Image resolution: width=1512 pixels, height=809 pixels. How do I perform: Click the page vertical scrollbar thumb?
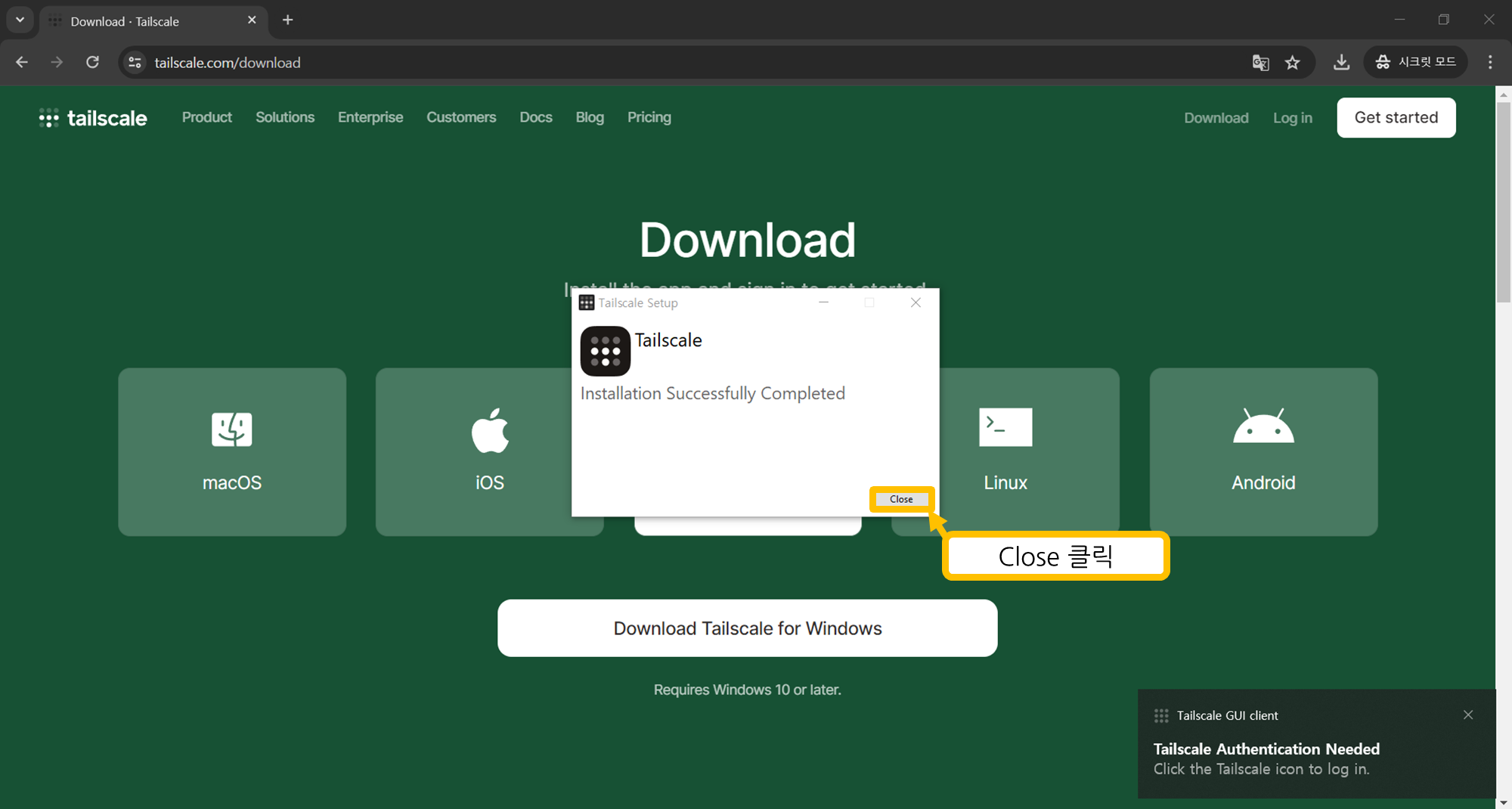[1504, 203]
